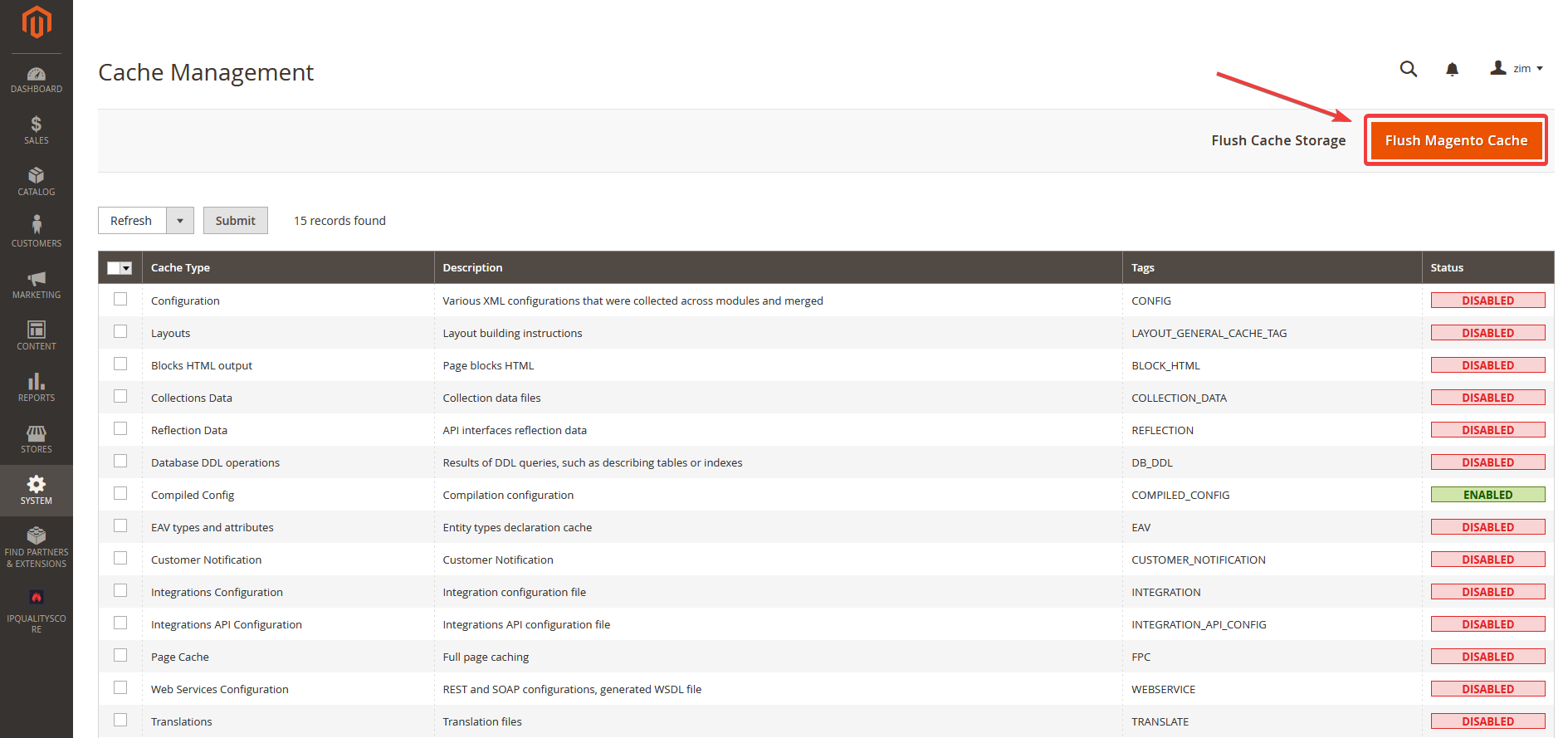
Task: Check the Configuration cache row checkbox
Action: 120,299
